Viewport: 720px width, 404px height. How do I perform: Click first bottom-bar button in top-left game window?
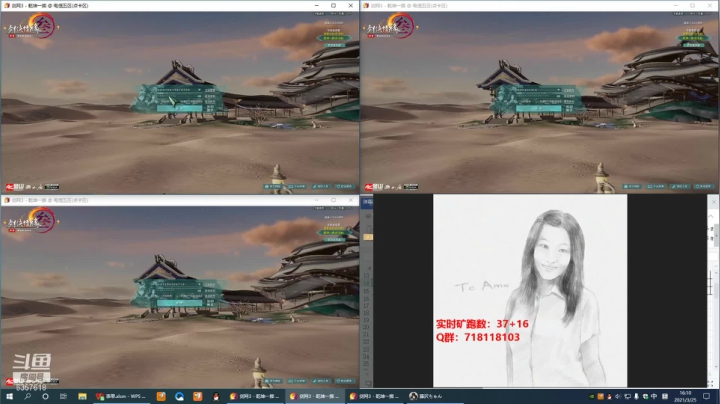273,186
